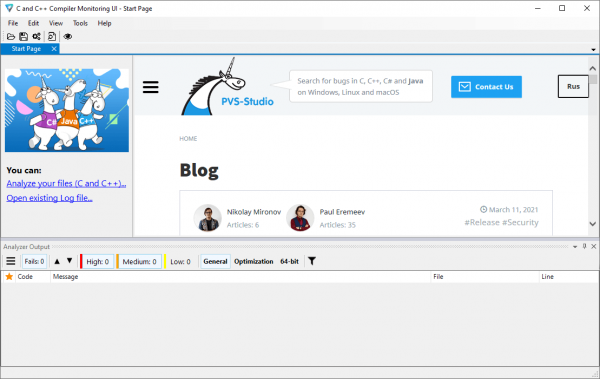Click the star column header
This screenshot has height=379, width=600.
click(9, 276)
